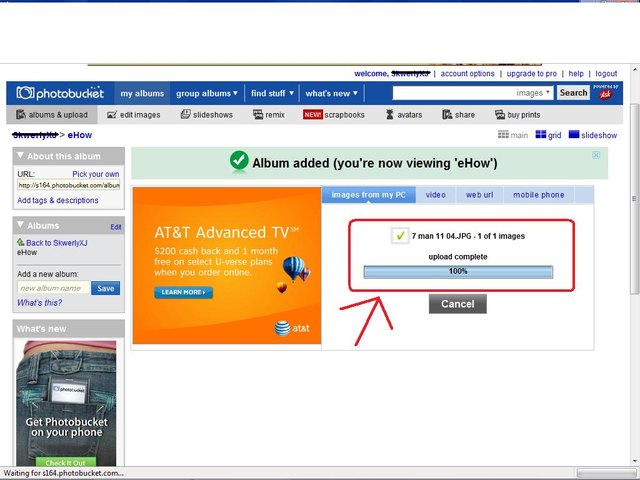Screen dimensions: 640x480
Task: Click Add tags & descriptions link
Action: point(58,200)
